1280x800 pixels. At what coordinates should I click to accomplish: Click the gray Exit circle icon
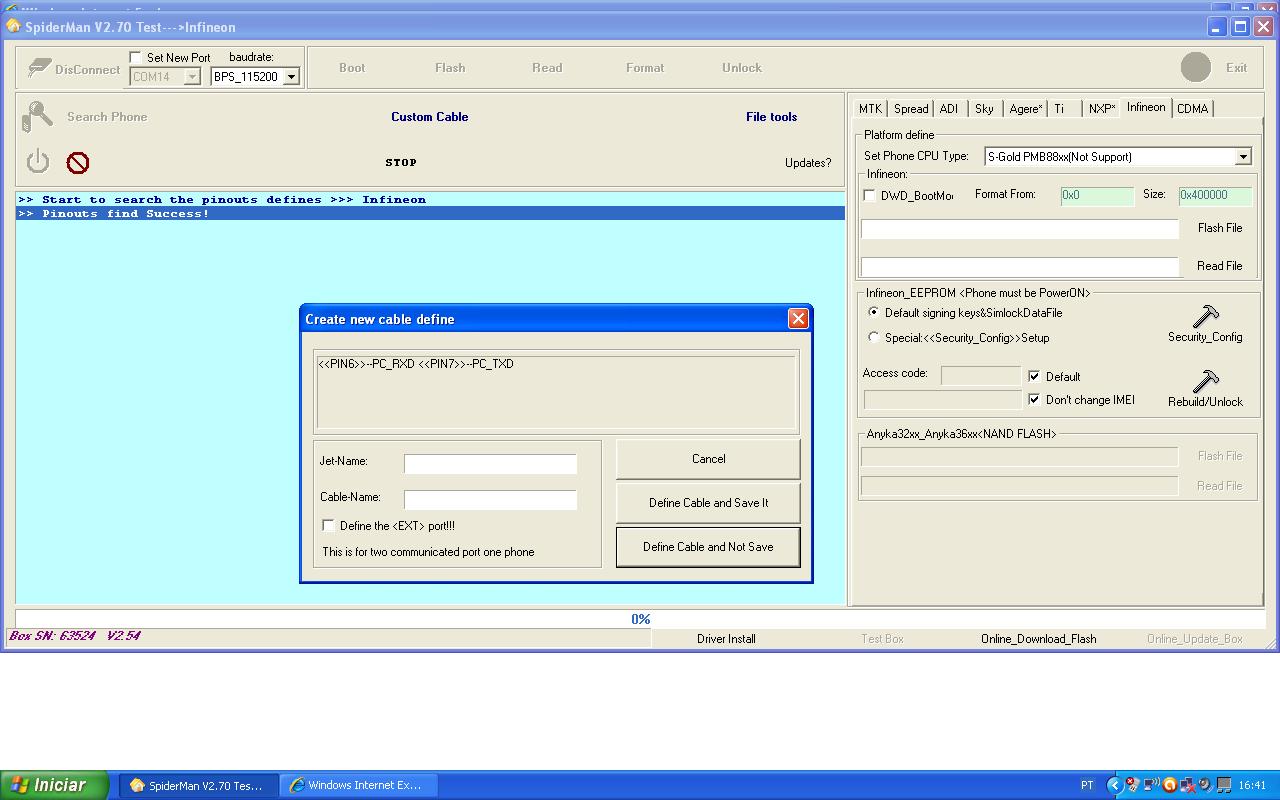1196,67
